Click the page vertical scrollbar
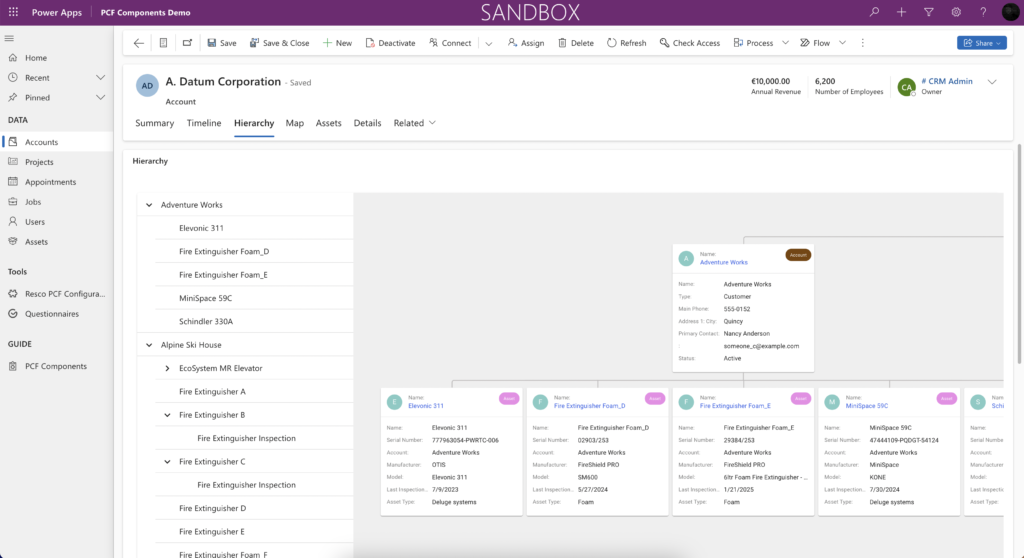Viewport: 1024px width, 558px height. [x=1019, y=254]
